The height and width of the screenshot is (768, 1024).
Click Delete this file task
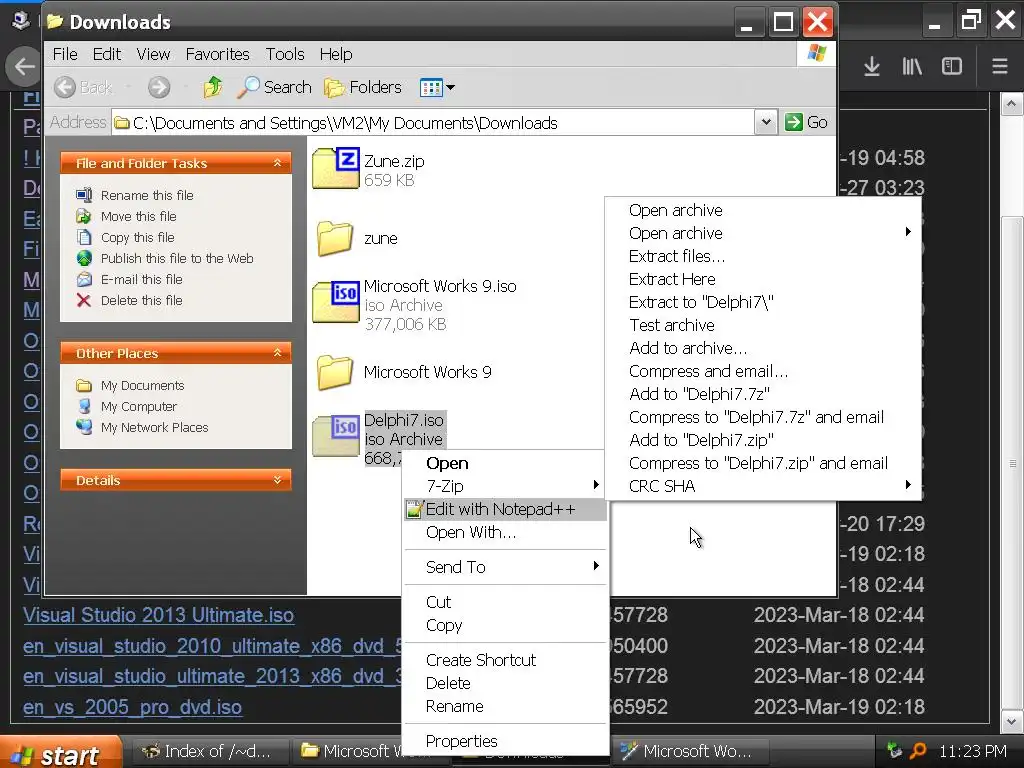(142, 300)
